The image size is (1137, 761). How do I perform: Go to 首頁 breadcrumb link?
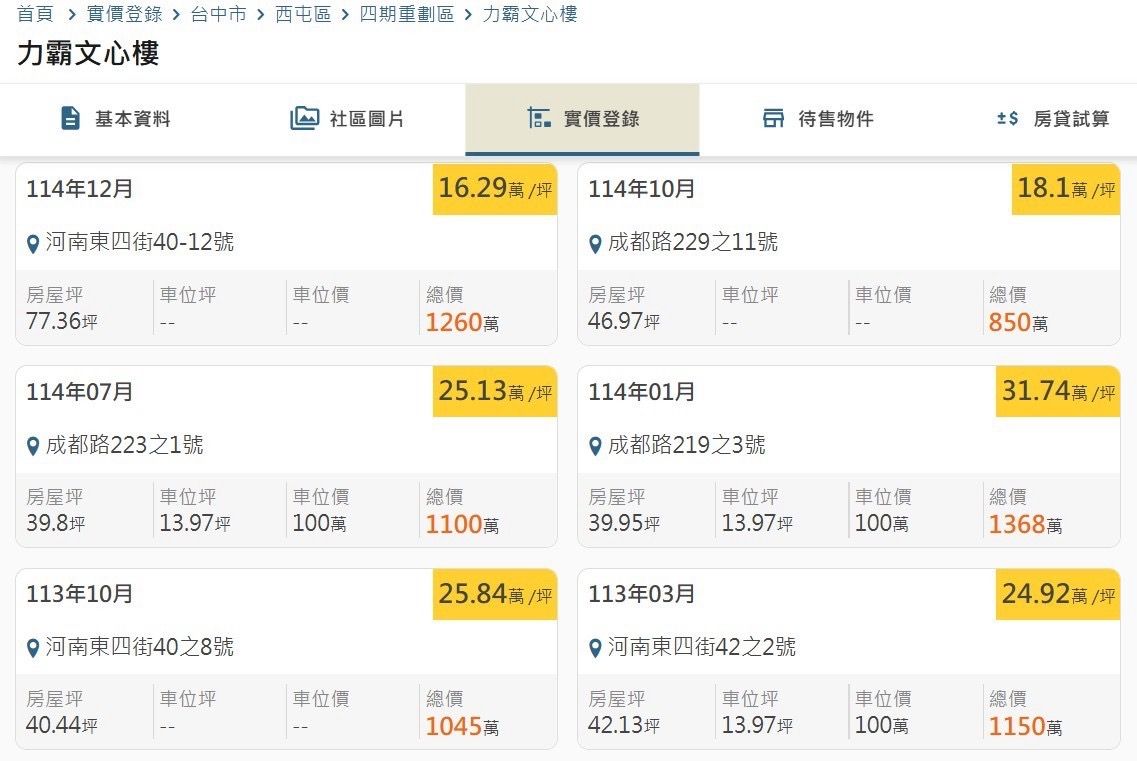pos(35,15)
